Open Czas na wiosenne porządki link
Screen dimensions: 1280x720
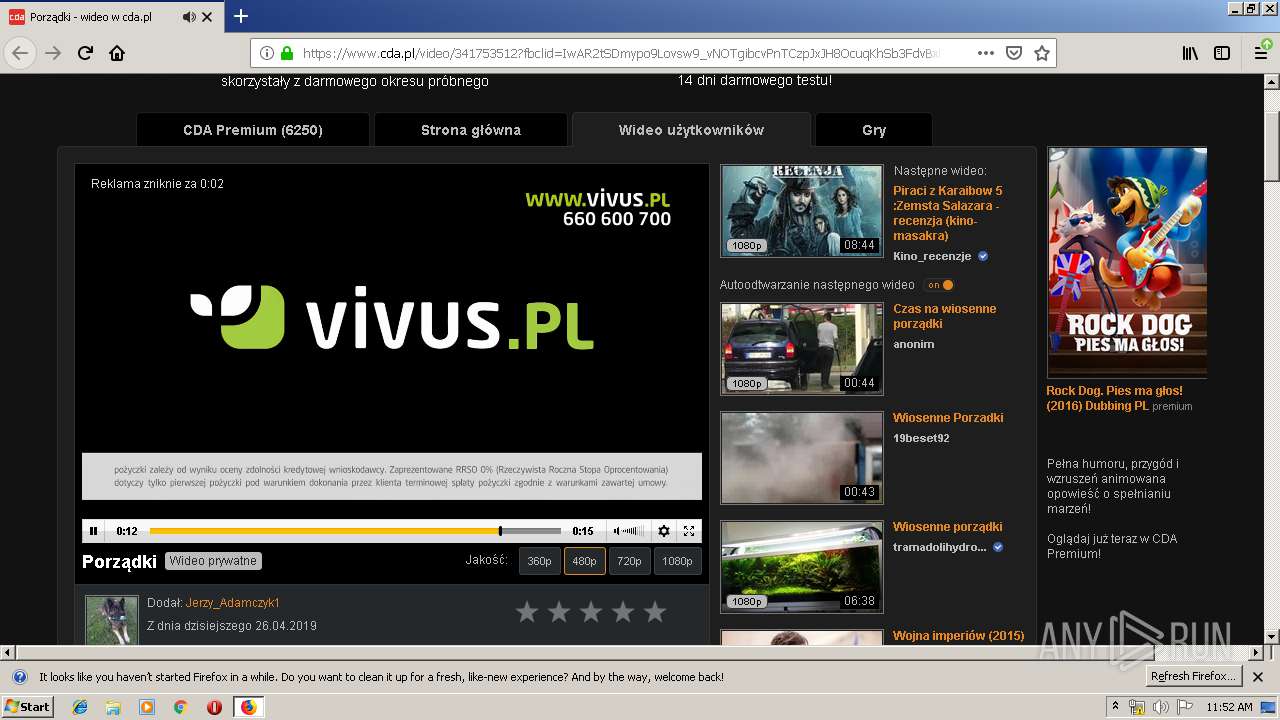tap(945, 316)
